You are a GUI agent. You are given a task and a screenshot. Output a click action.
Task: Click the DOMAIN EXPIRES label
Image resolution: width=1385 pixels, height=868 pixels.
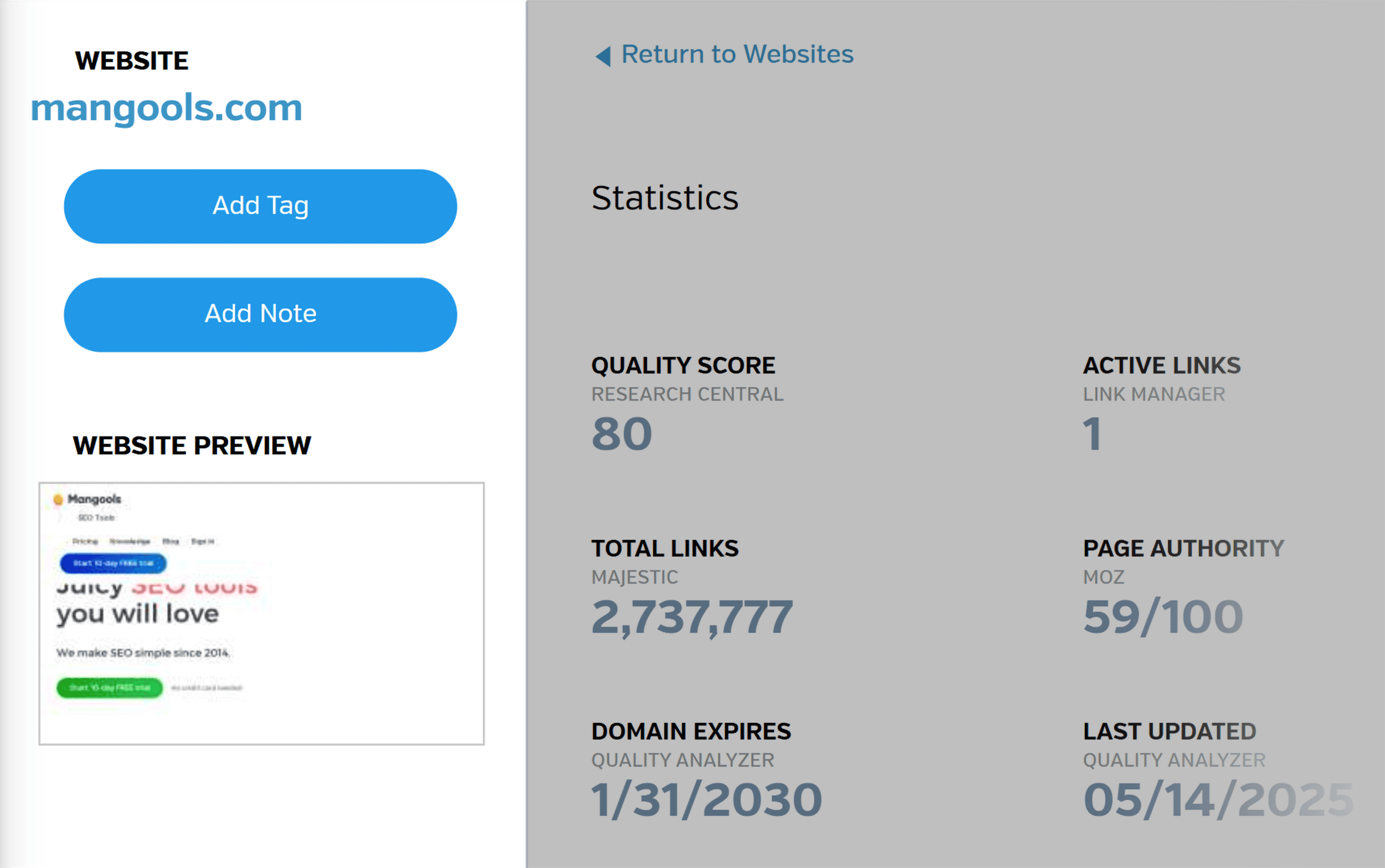(x=691, y=732)
